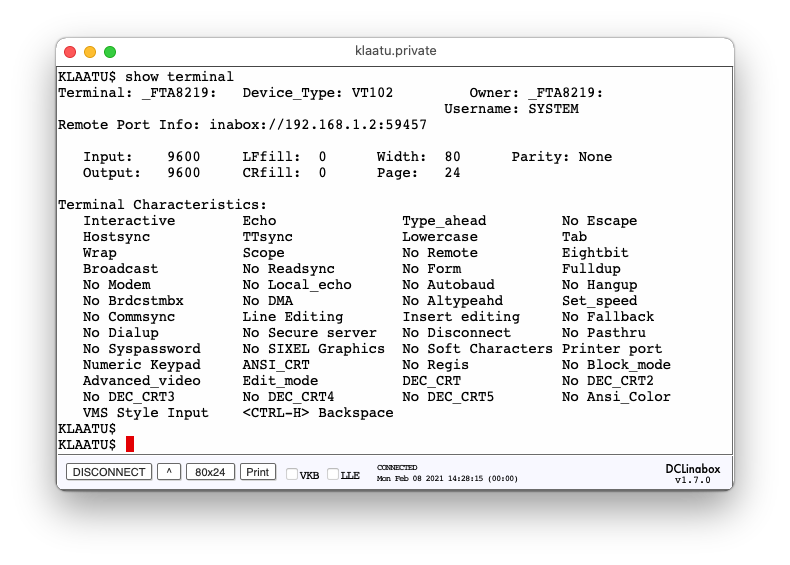Click the v1.7.0 version label
This screenshot has width=790, height=565.
tap(693, 480)
